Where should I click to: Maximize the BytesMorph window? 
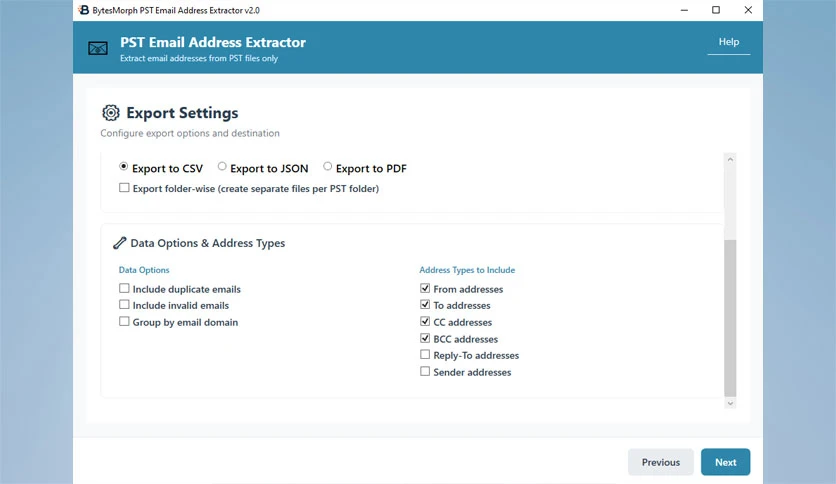click(x=716, y=10)
